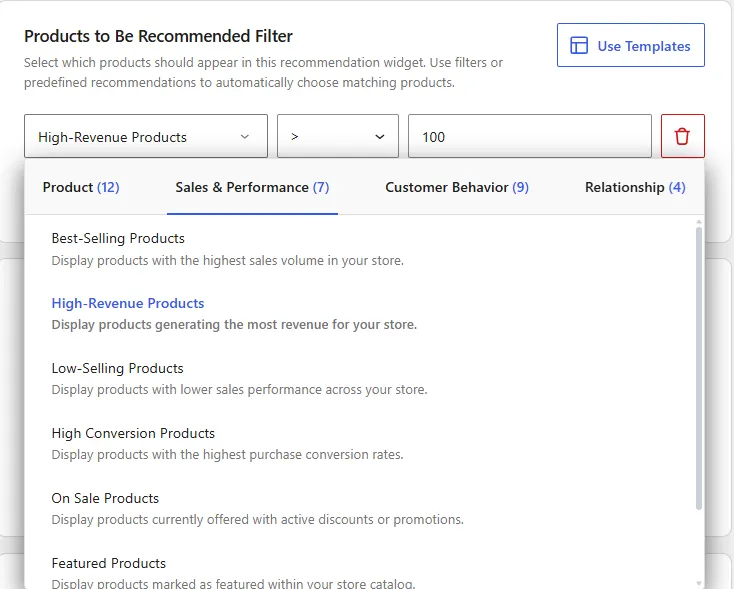Click the scrollbar down arrow
The width and height of the screenshot is (734, 589).
(x=699, y=583)
